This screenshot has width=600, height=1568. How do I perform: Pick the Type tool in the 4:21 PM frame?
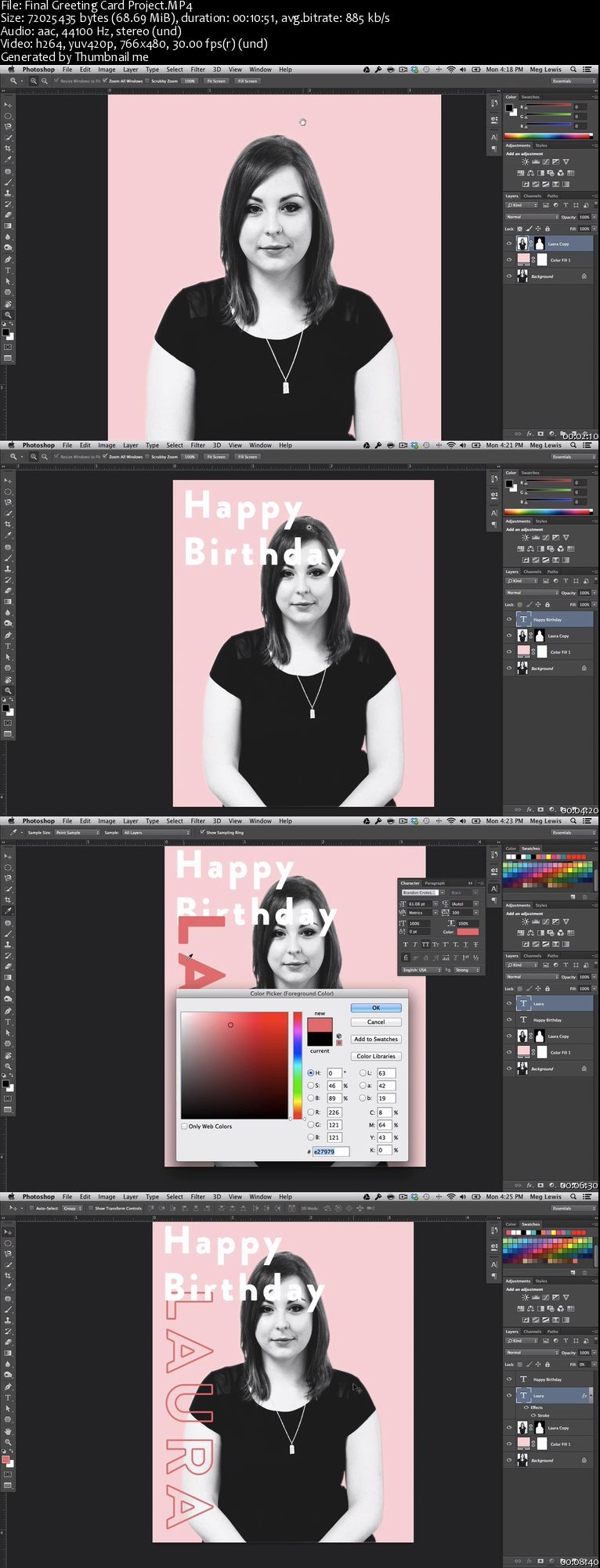click(9, 646)
